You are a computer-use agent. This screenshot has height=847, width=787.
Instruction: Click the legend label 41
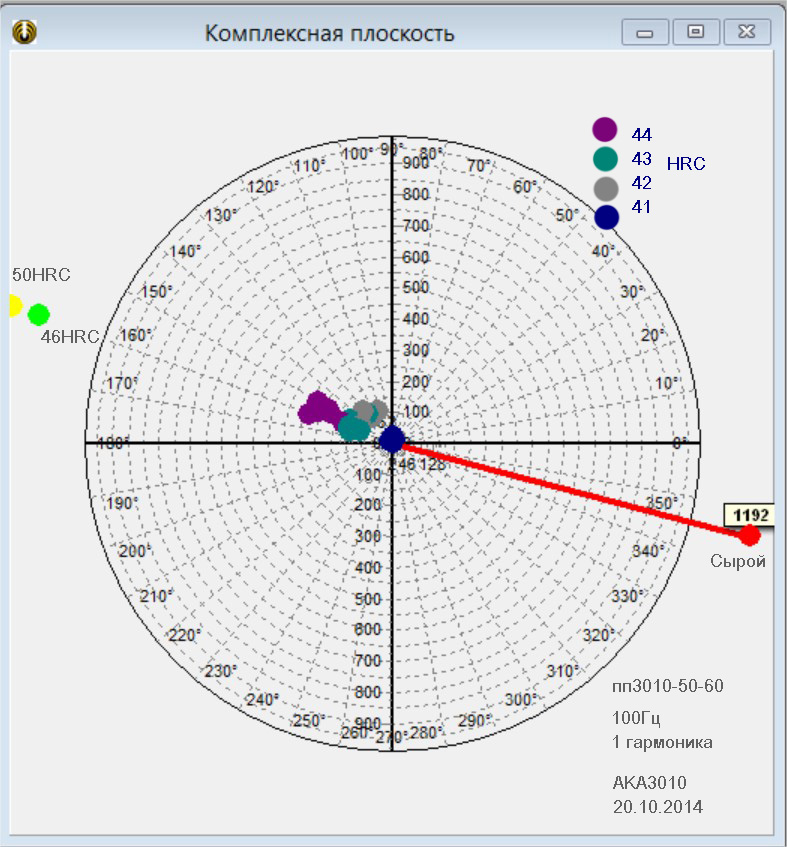(641, 206)
